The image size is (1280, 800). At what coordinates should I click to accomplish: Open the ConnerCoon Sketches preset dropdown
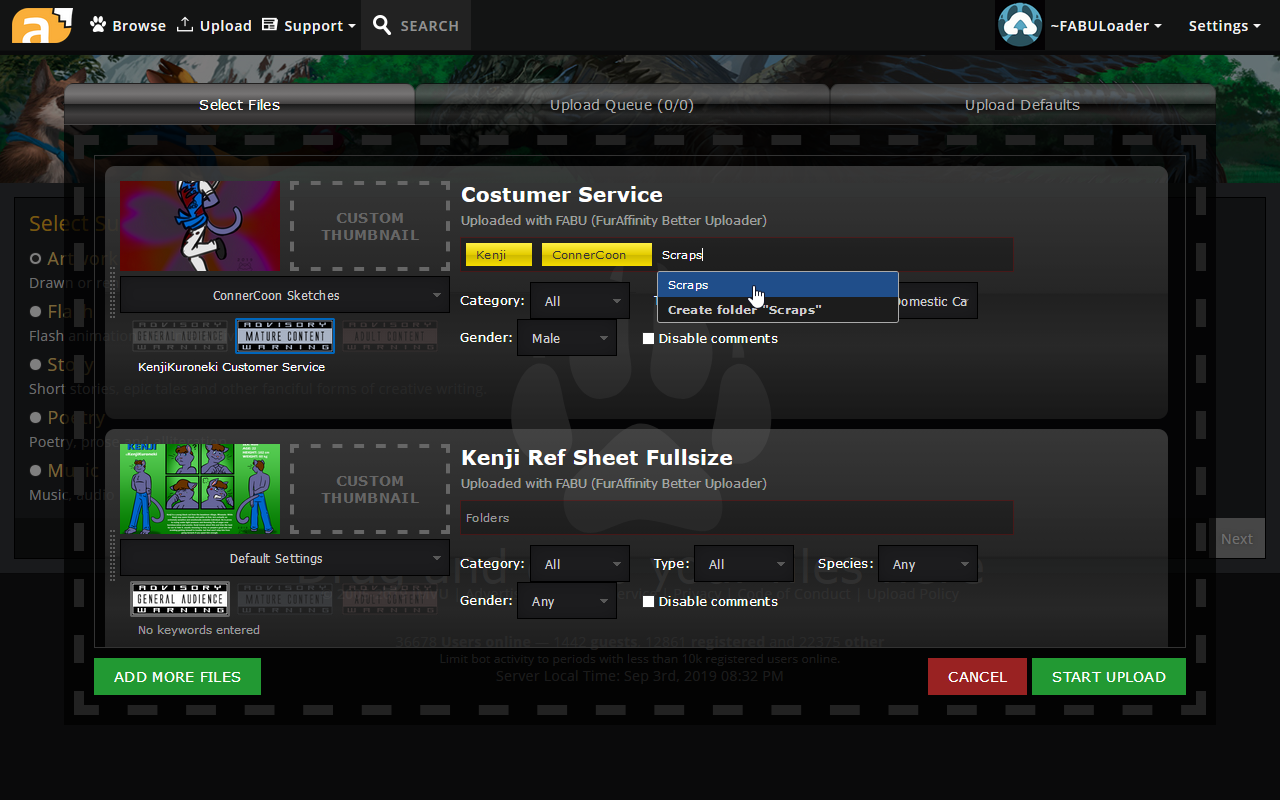285,295
